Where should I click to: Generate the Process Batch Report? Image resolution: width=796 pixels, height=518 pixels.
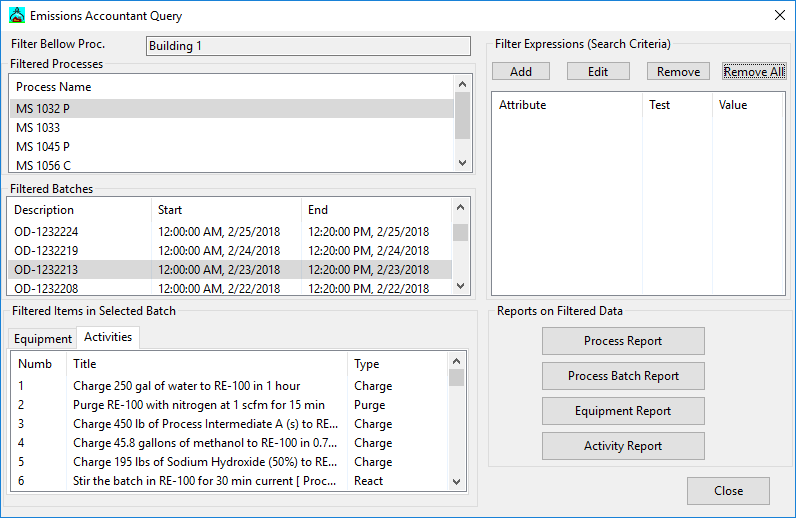click(622, 376)
